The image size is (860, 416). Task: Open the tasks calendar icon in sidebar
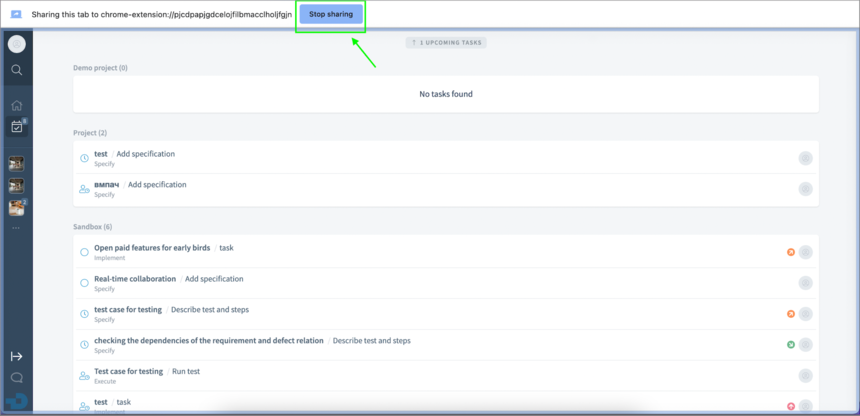(x=17, y=127)
